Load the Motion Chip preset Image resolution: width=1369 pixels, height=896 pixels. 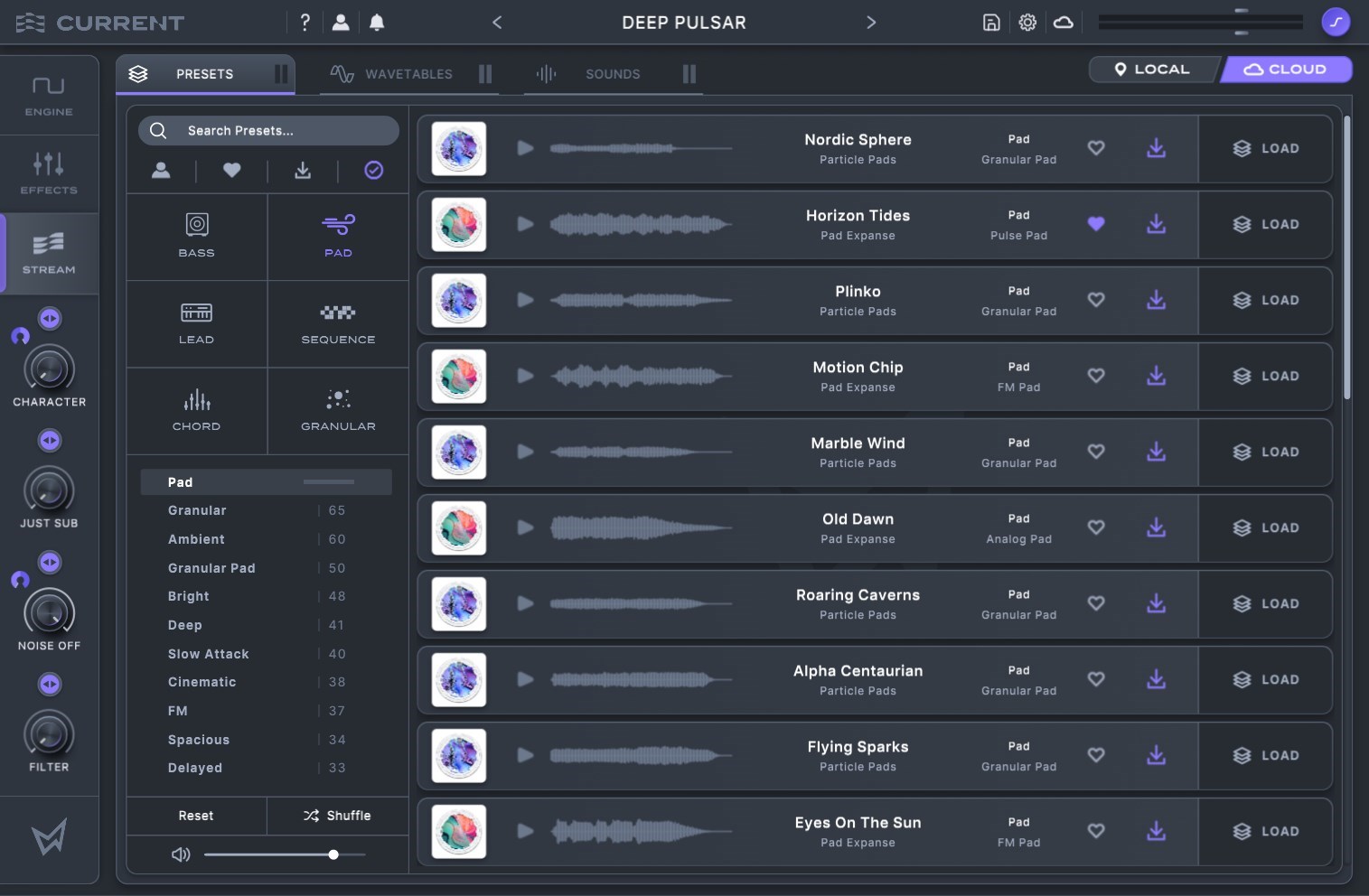click(x=1265, y=376)
